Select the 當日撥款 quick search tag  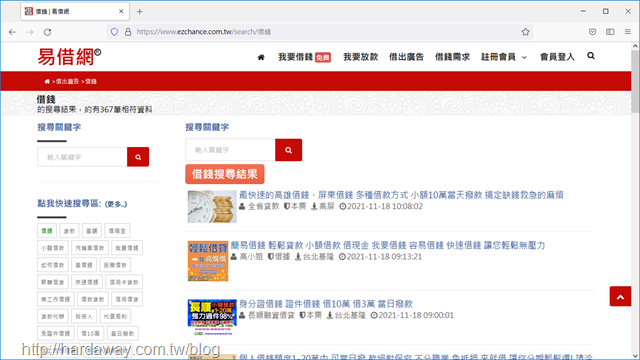click(x=122, y=333)
